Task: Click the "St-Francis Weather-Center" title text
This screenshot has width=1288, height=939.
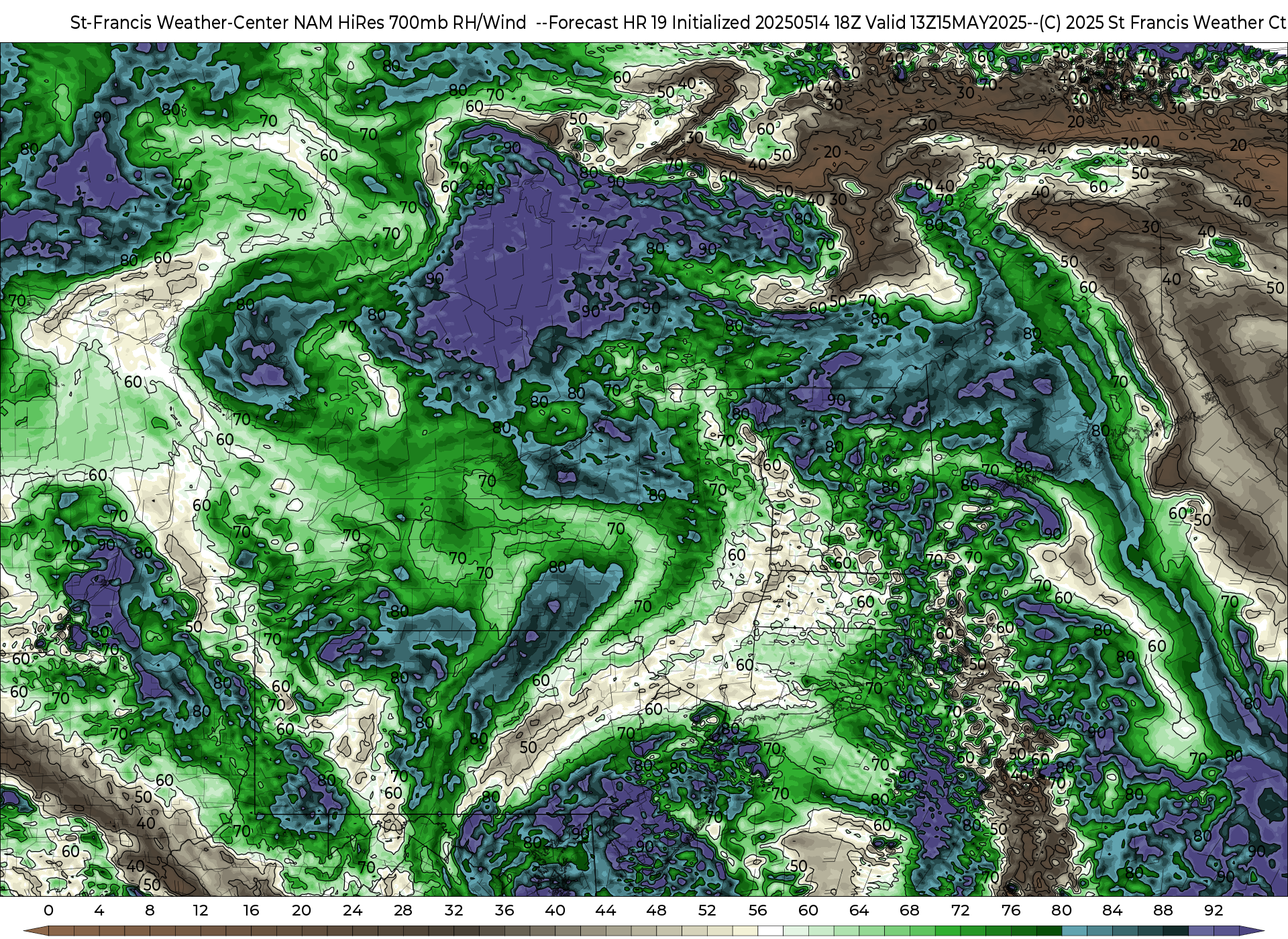Action: point(179,22)
